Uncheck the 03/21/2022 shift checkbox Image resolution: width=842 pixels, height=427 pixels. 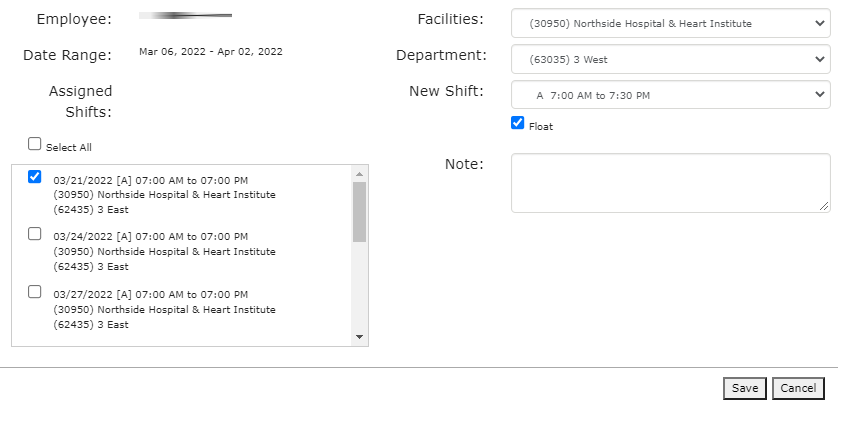(x=35, y=177)
